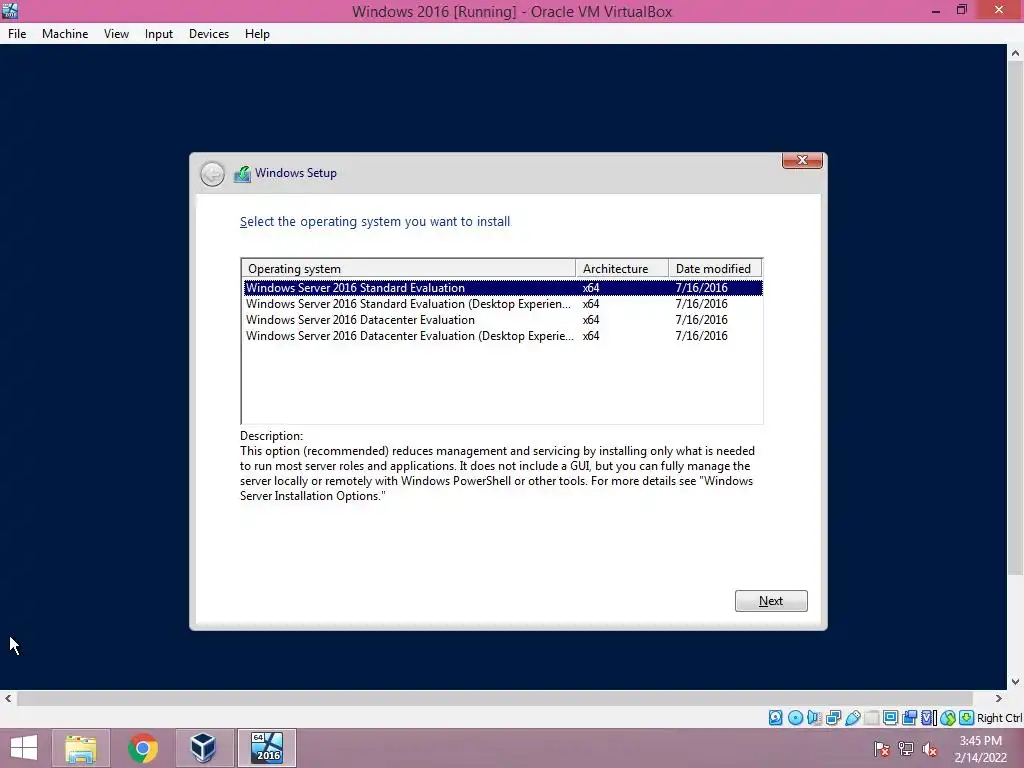Click the Operating system column header

tap(408, 268)
